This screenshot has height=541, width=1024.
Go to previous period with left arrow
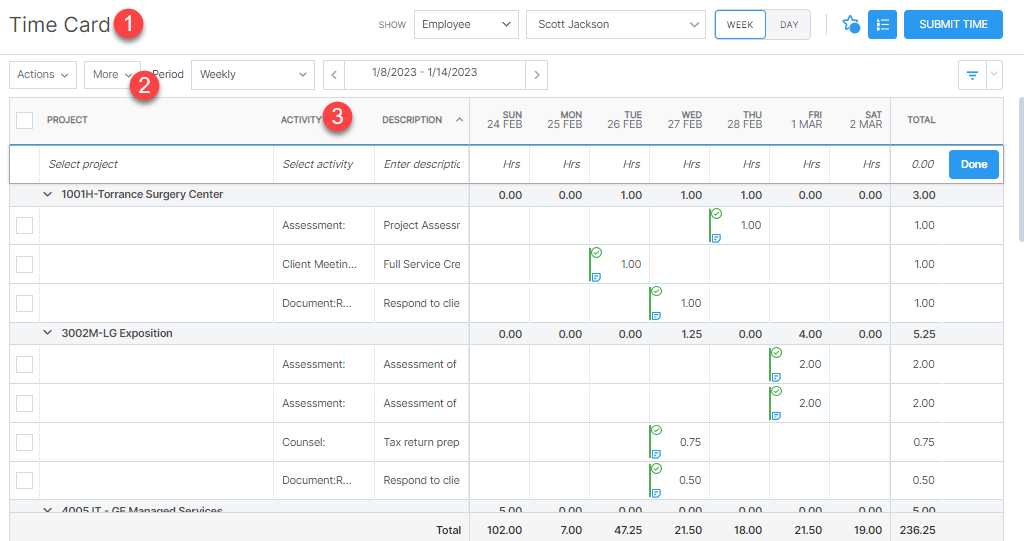pos(335,74)
